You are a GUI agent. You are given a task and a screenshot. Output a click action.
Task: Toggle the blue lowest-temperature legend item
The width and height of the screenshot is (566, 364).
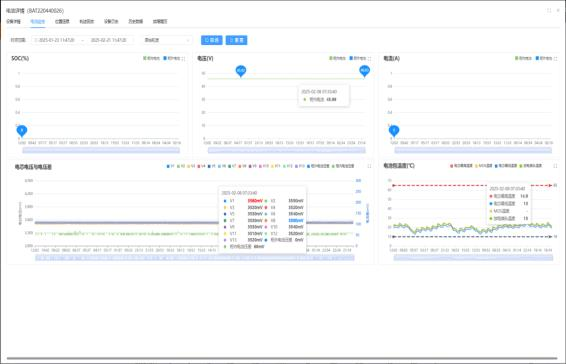[x=506, y=166]
